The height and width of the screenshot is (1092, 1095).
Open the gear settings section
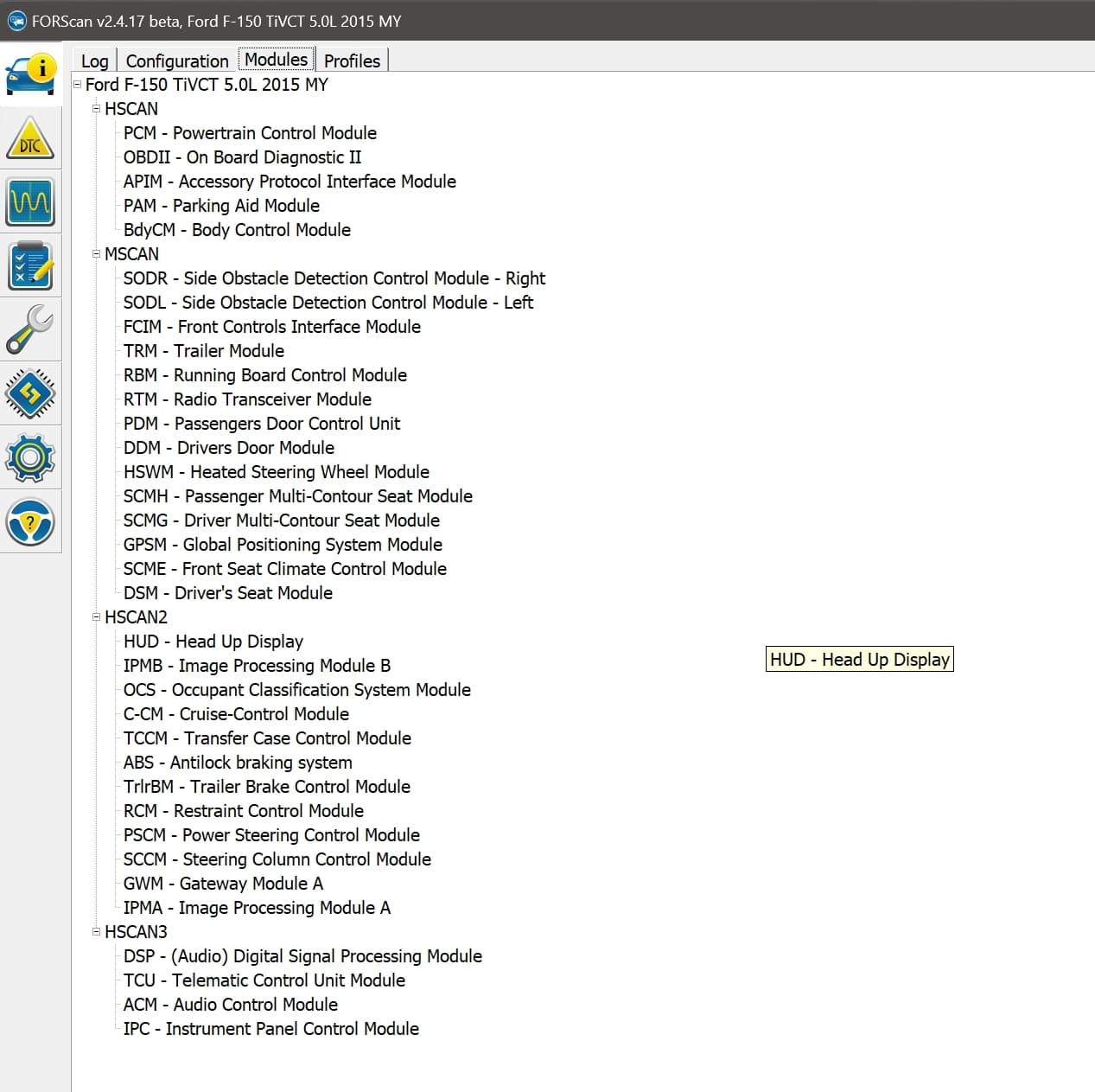30,457
